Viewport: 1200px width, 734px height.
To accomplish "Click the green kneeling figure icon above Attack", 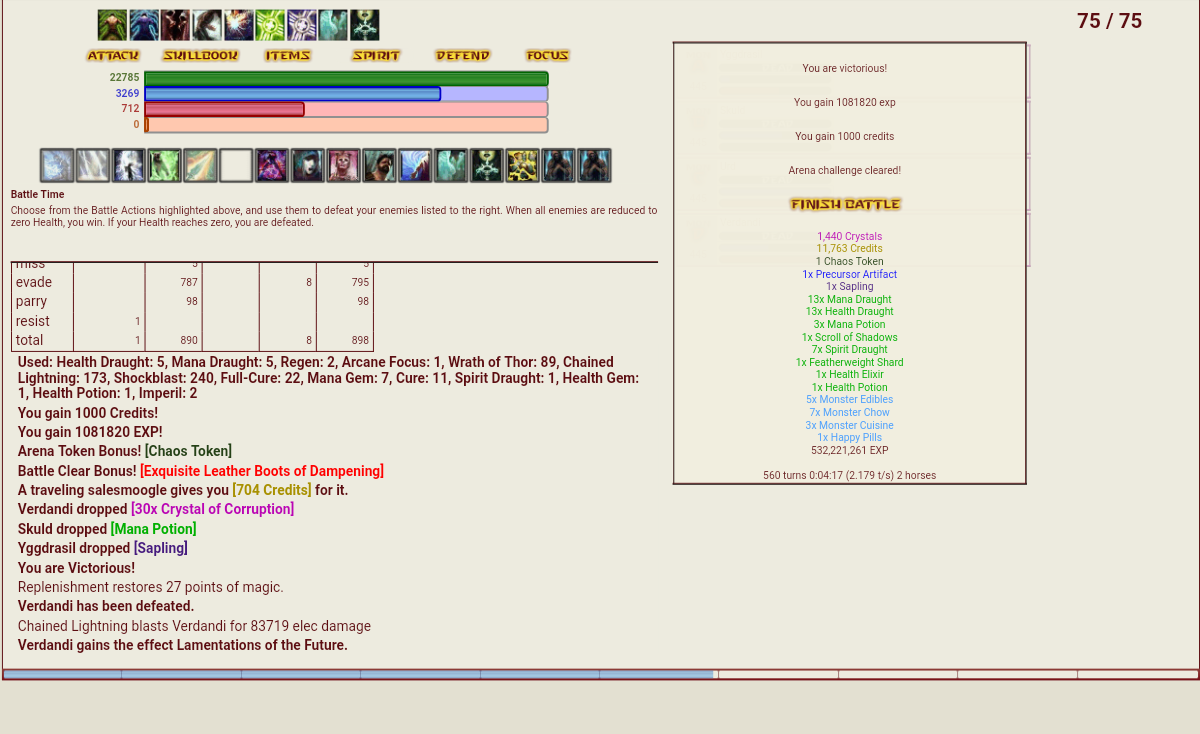I will (x=112, y=24).
